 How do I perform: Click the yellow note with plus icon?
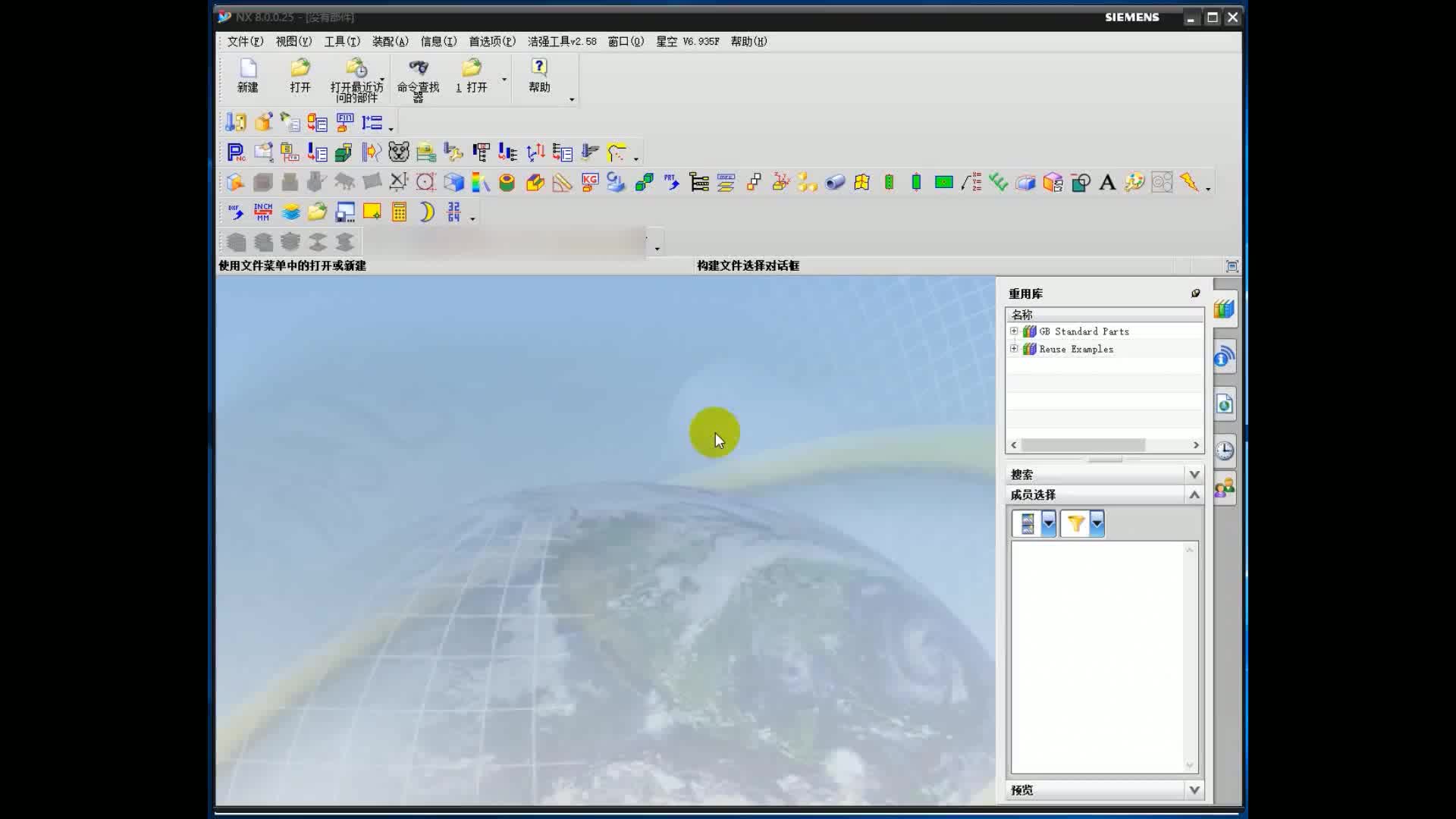click(372, 212)
